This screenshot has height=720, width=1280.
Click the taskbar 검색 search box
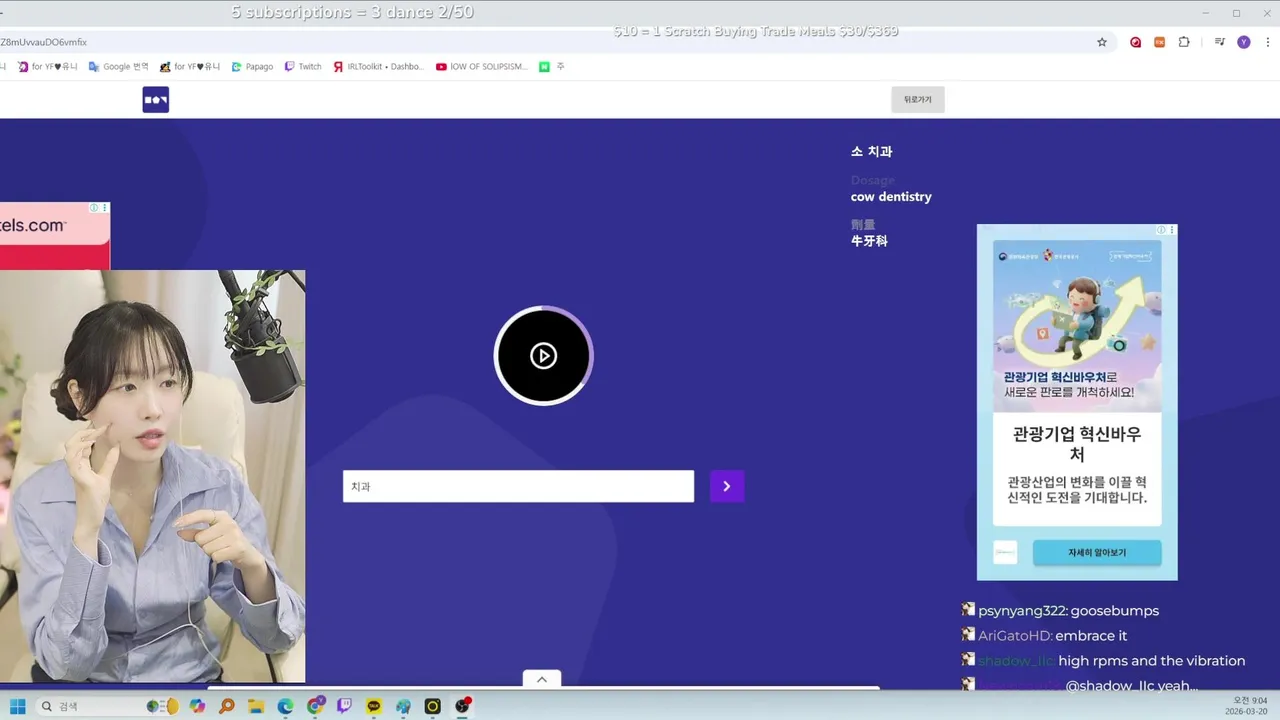[108, 706]
